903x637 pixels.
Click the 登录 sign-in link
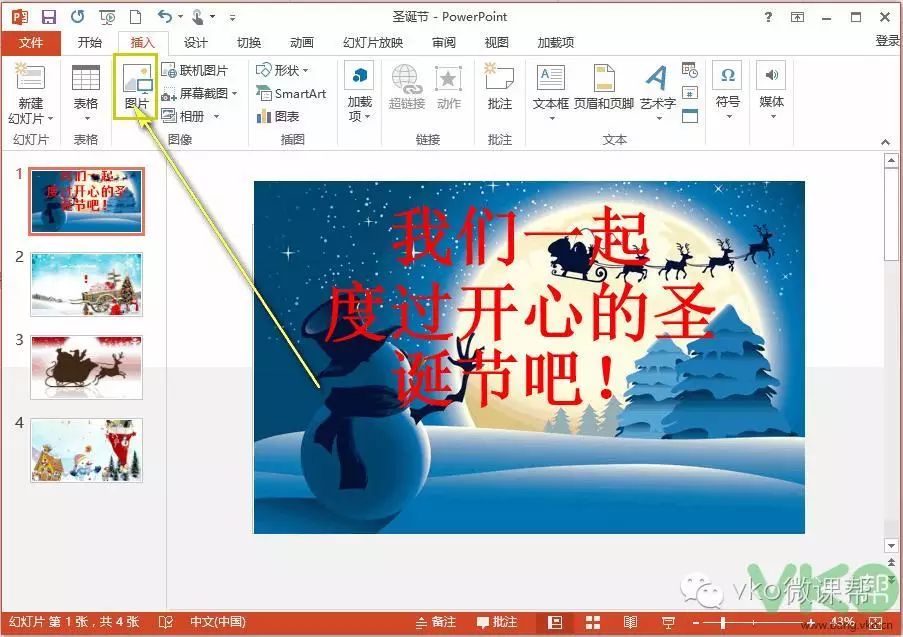pyautogui.click(x=887, y=41)
